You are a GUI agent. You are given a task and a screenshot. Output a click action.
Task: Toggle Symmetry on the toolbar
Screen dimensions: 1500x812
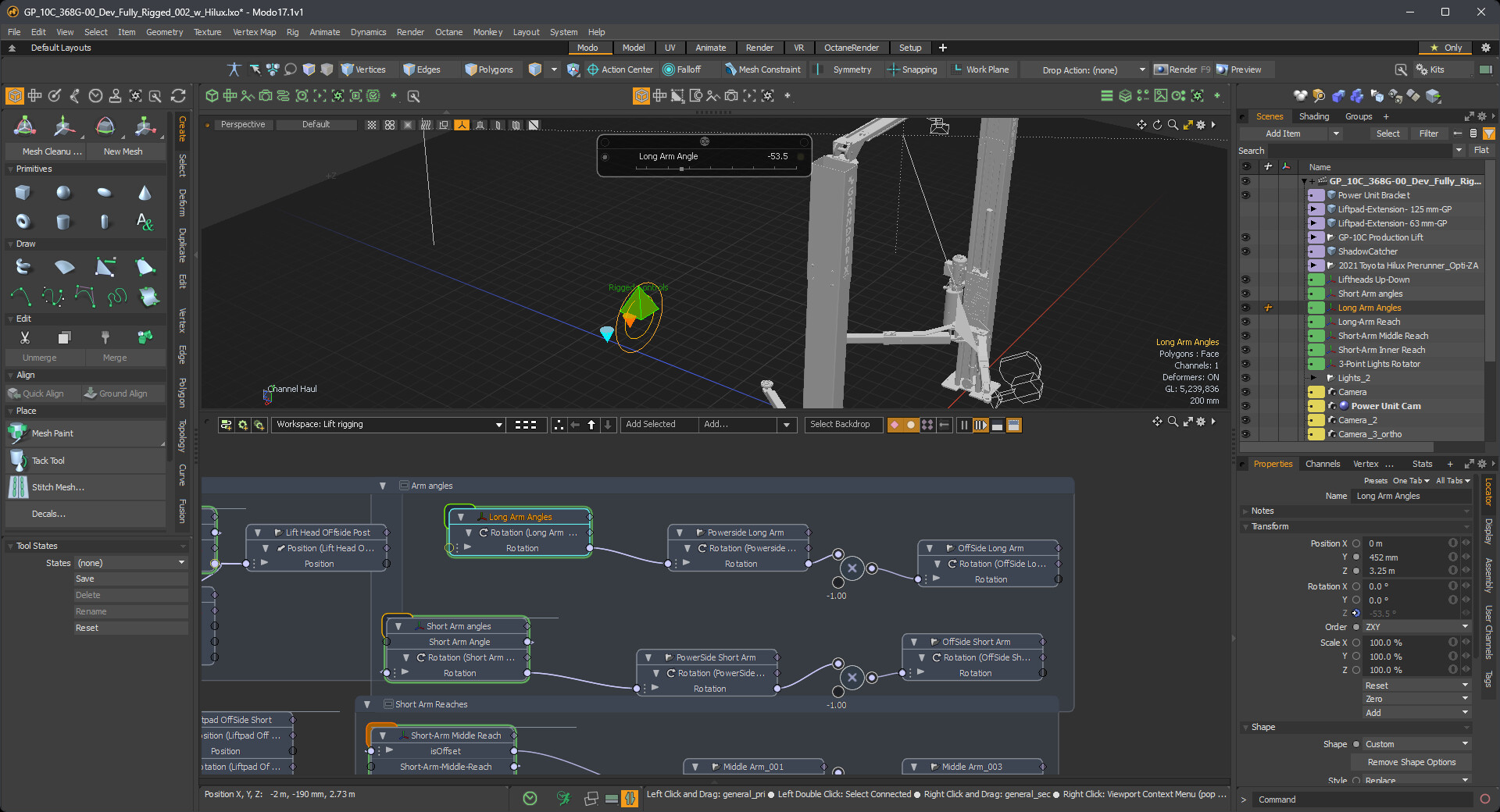click(852, 69)
